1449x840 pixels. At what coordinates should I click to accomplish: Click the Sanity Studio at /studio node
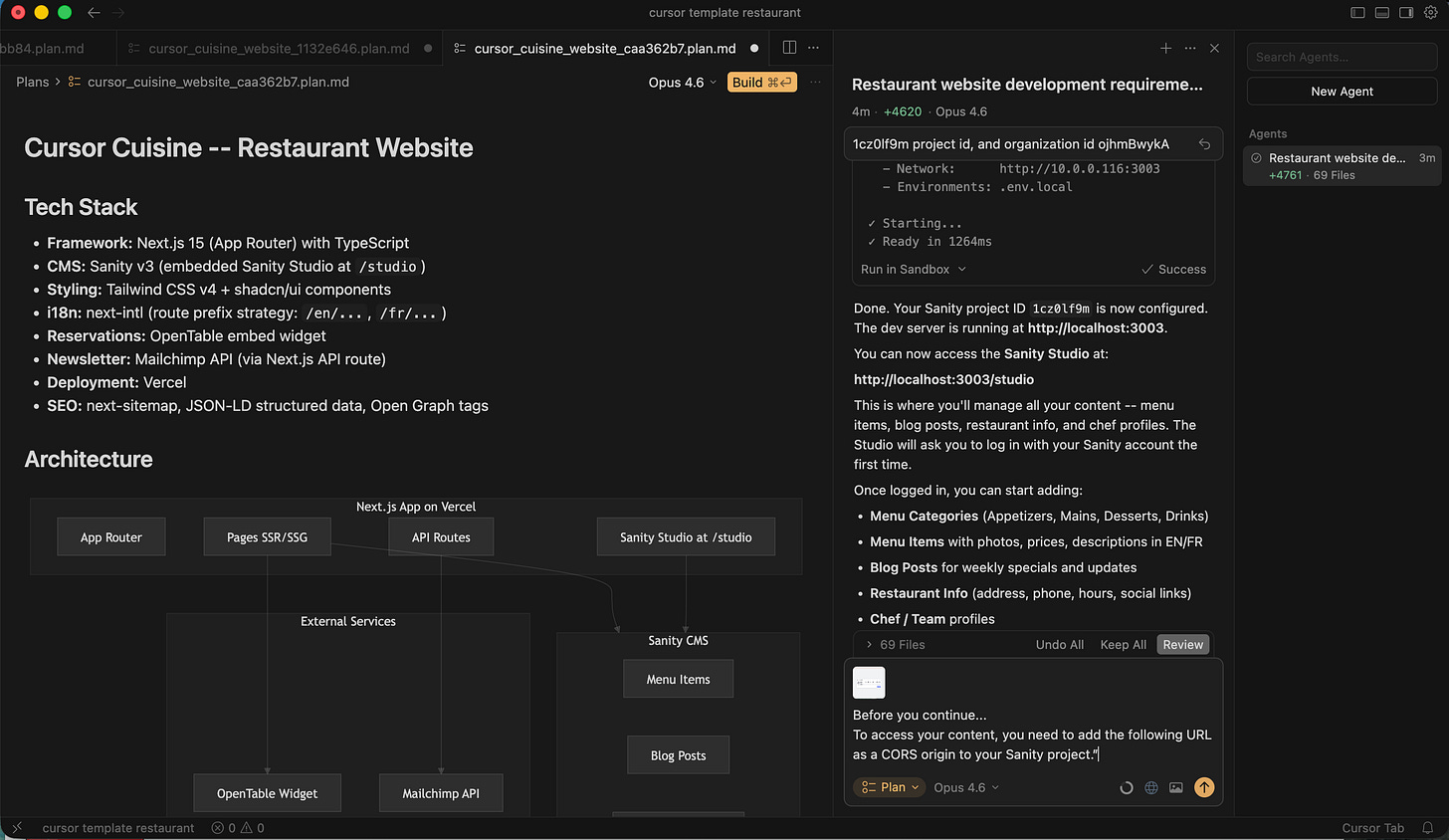click(x=686, y=536)
